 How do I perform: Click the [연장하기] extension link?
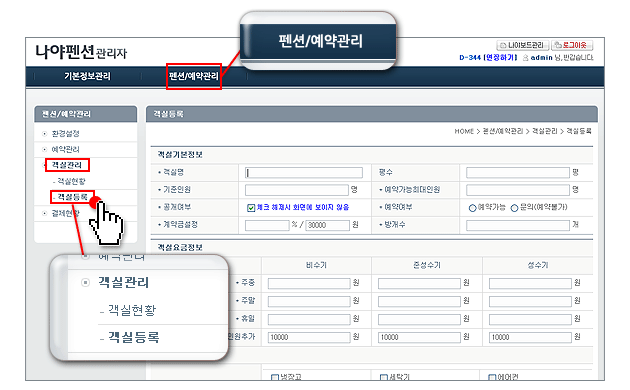pos(500,57)
